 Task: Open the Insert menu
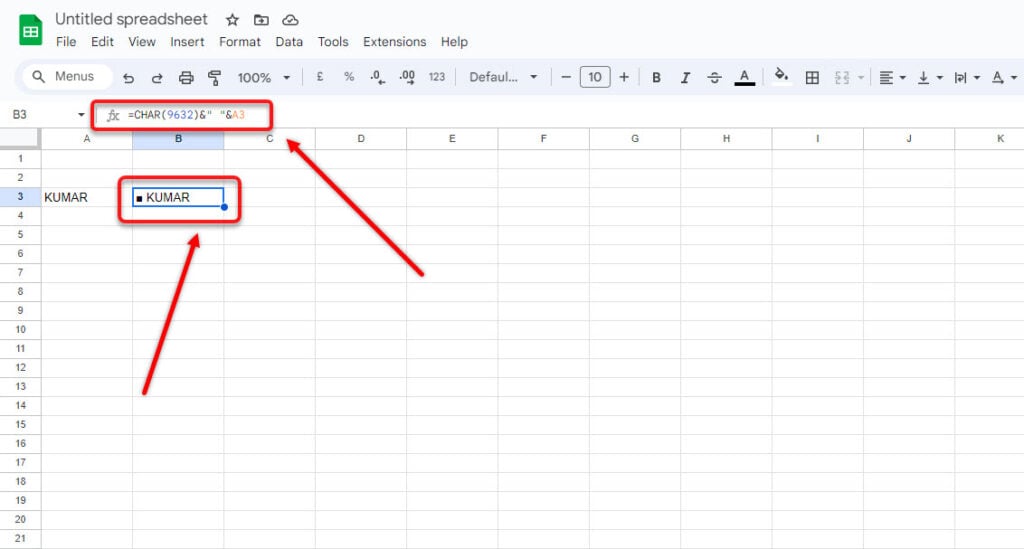click(187, 42)
